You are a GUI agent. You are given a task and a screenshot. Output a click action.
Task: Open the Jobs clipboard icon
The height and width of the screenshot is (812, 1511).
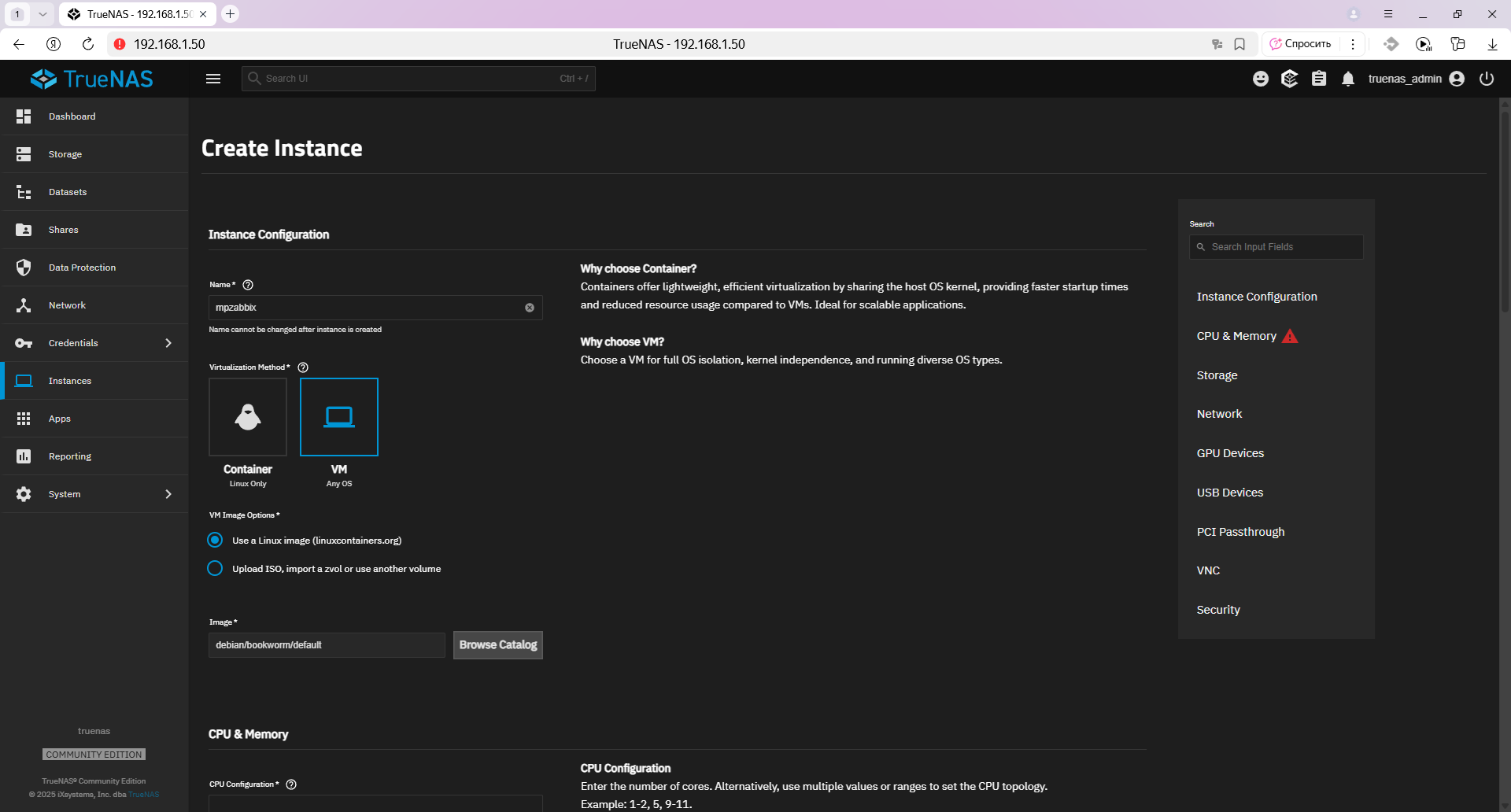click(1319, 79)
